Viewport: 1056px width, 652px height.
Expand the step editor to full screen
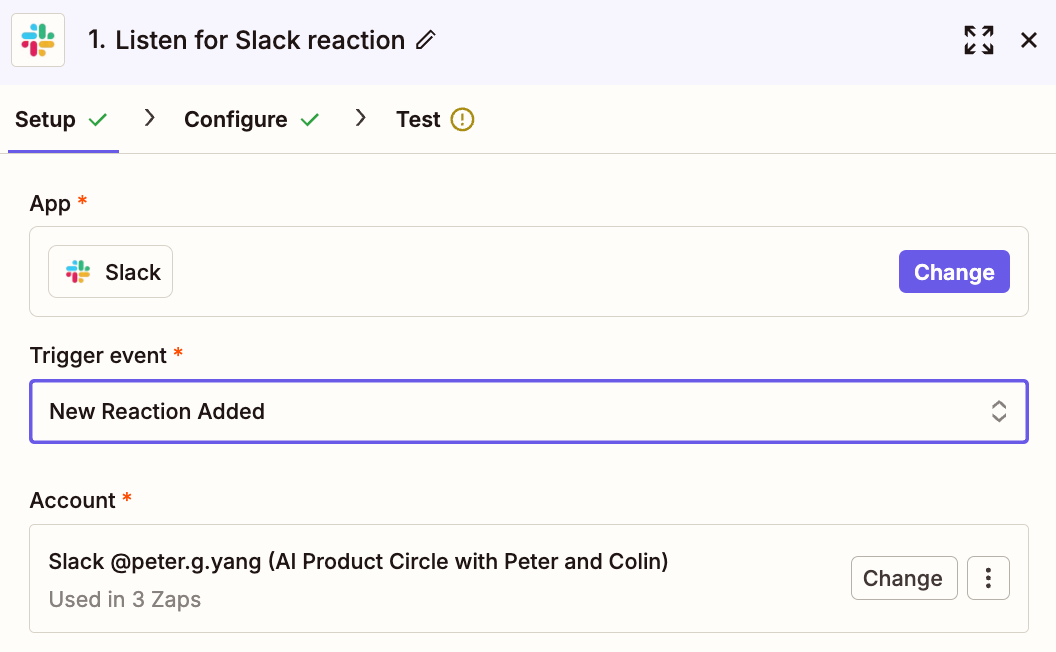tap(978, 40)
